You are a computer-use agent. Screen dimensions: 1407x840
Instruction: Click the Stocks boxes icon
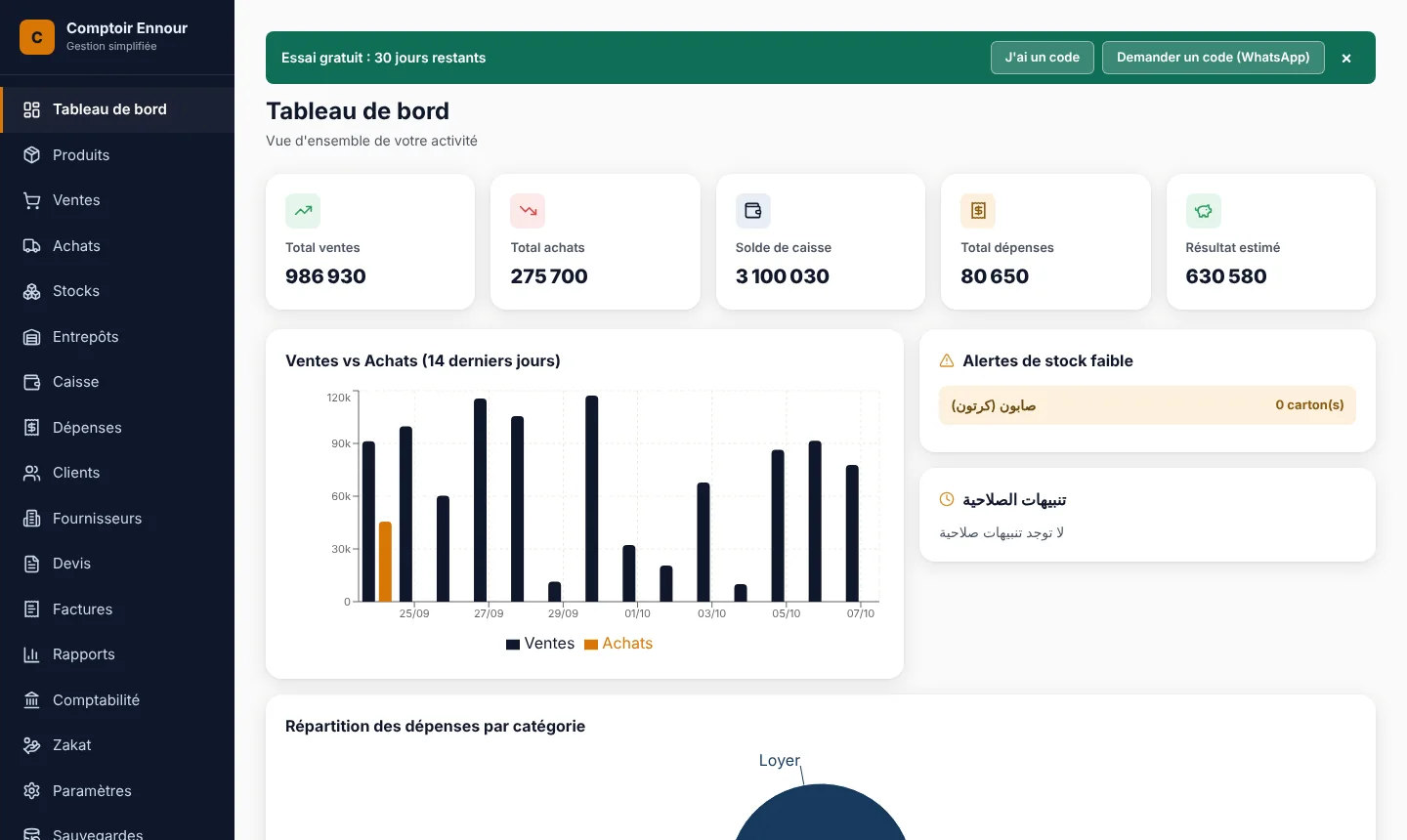[x=32, y=291]
